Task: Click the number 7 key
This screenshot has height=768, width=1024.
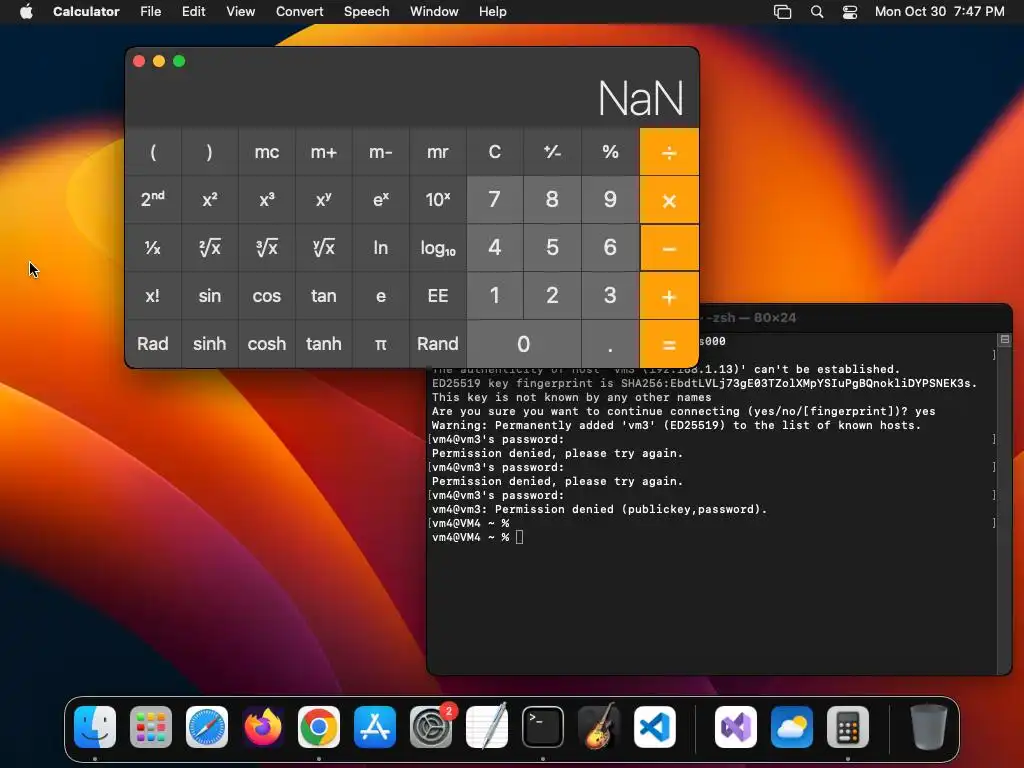Action: pos(494,200)
